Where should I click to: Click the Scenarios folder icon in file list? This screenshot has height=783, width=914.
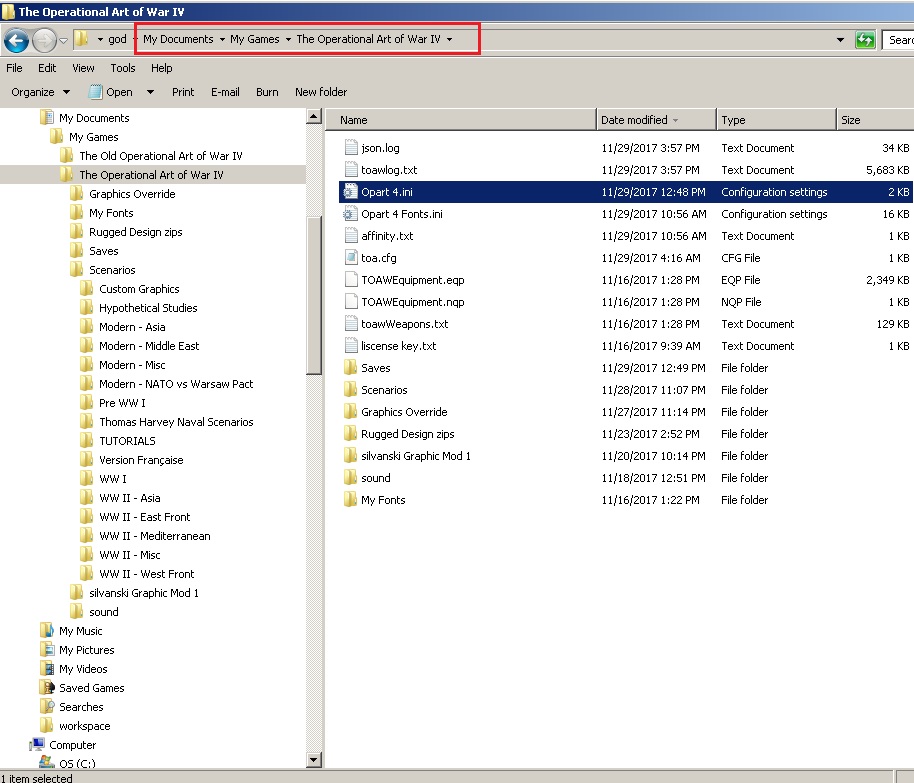(x=350, y=390)
